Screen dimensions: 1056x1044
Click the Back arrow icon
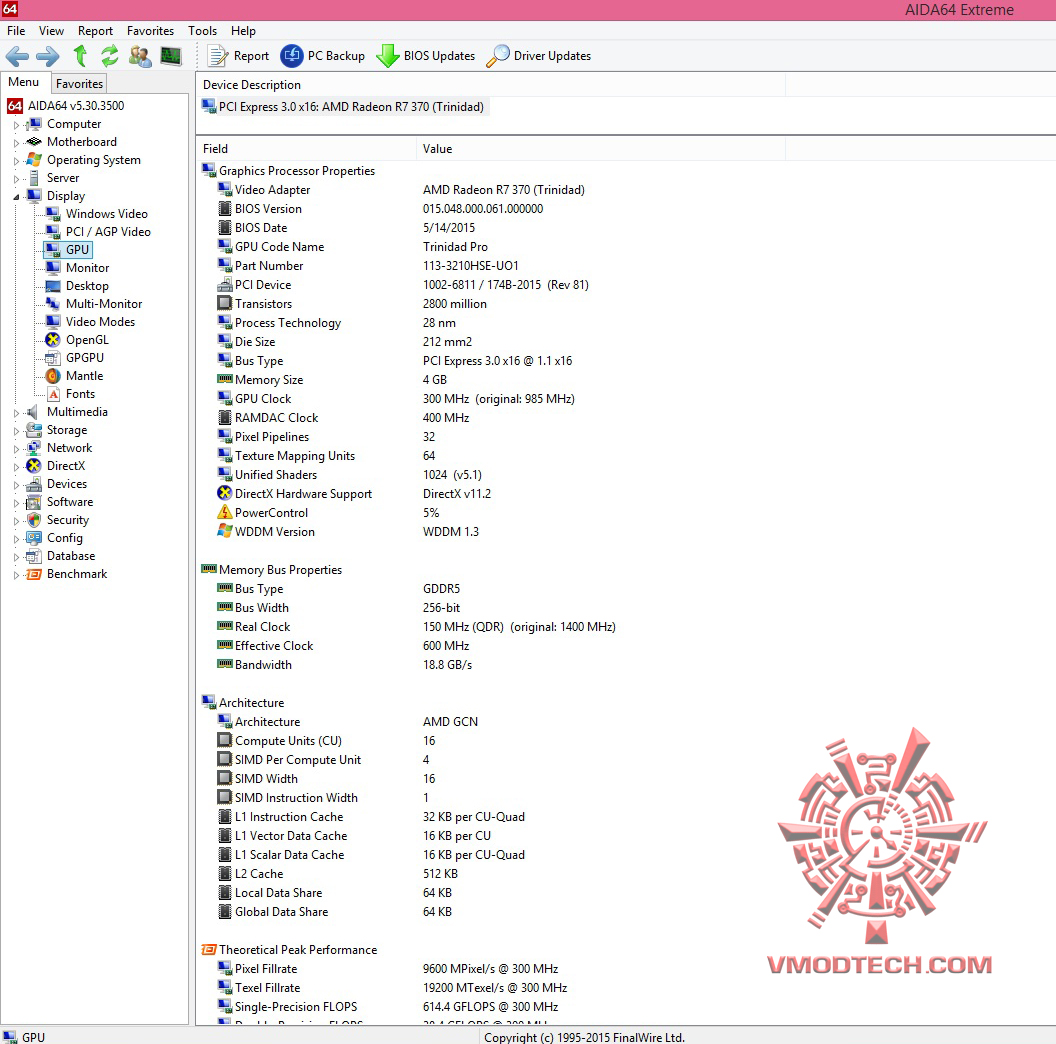point(18,56)
